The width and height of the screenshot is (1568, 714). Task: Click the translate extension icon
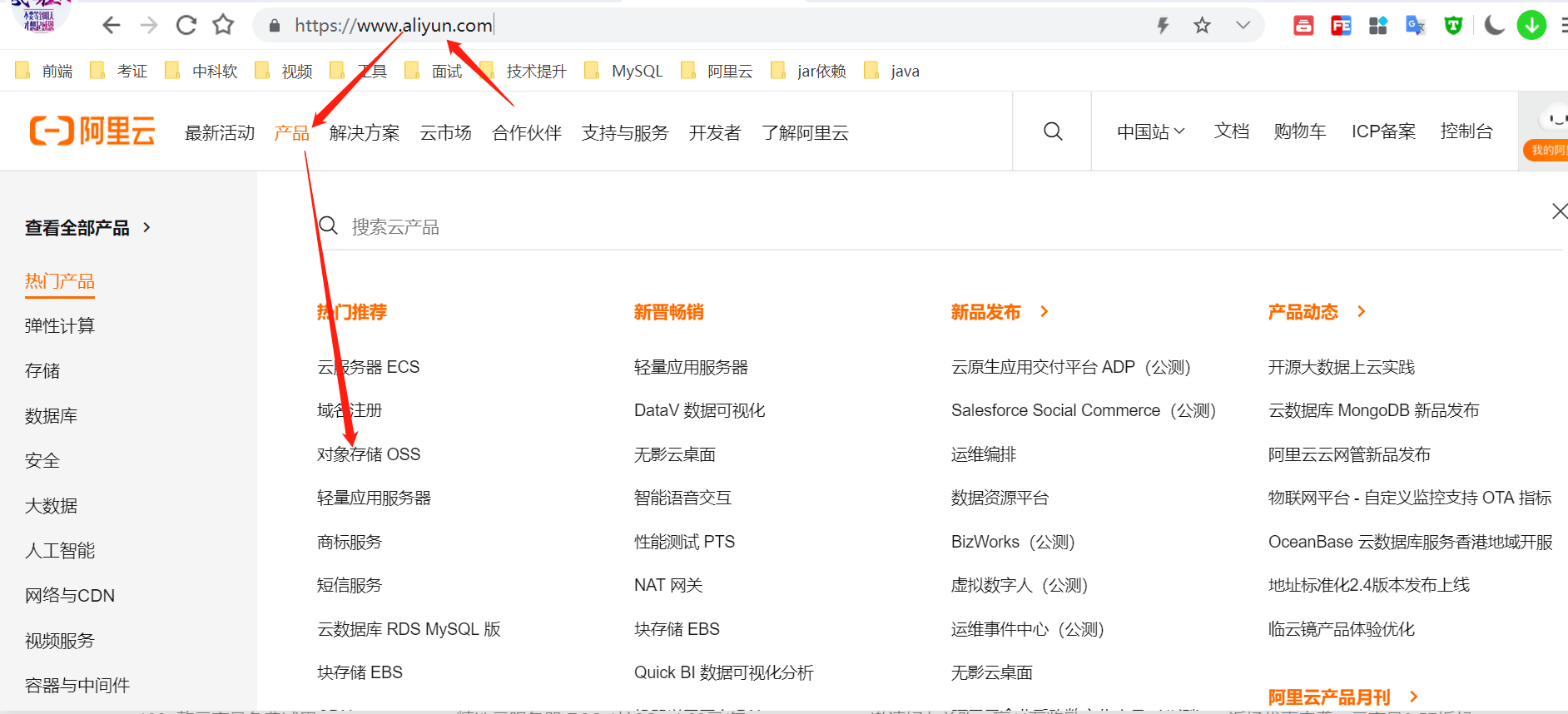(x=1416, y=26)
